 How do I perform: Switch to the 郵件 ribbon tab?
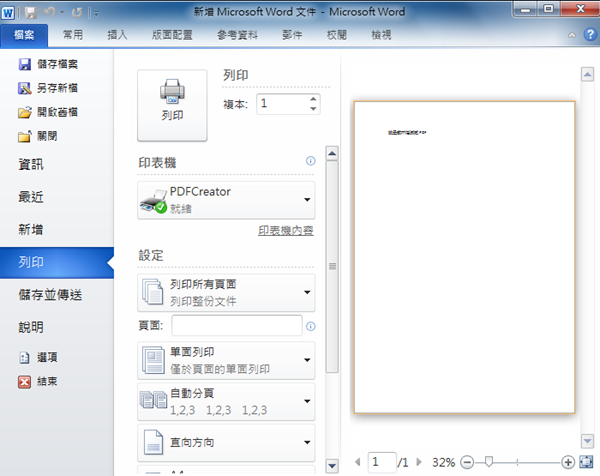click(x=292, y=35)
